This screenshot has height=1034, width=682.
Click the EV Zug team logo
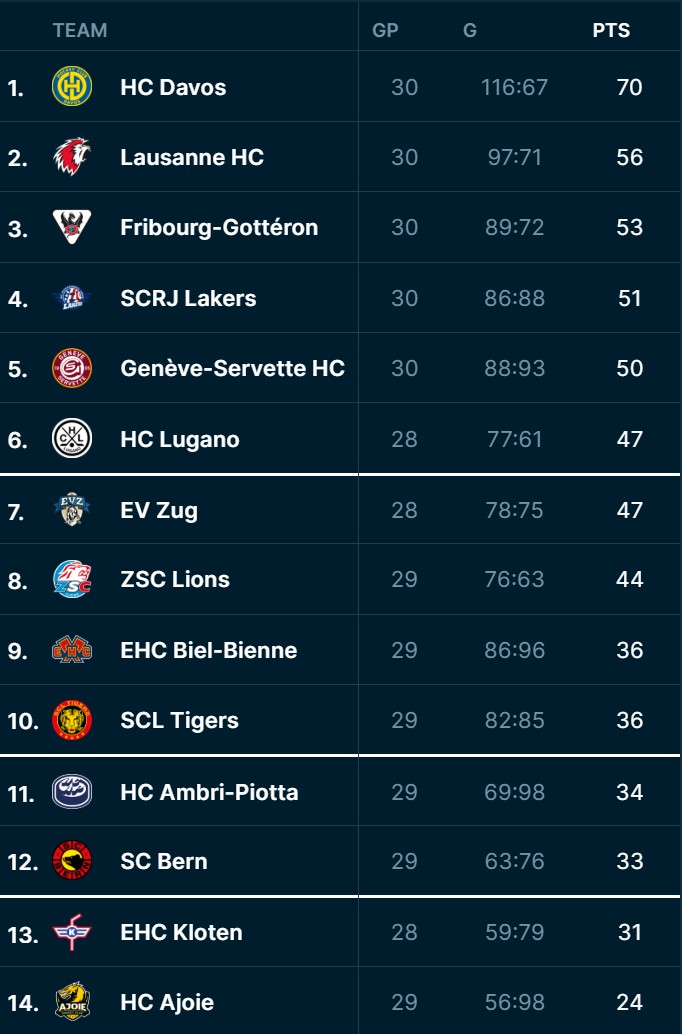point(72,510)
